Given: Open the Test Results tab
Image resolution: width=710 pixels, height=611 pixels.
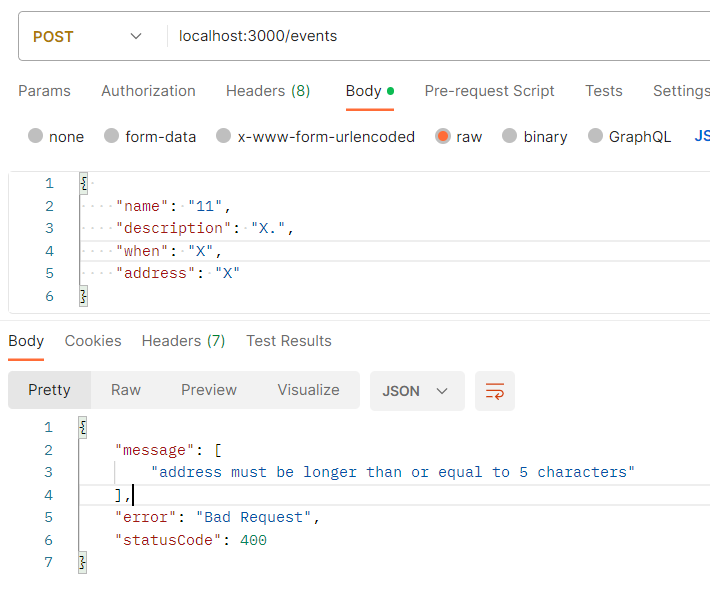Looking at the screenshot, I should click(x=289, y=341).
